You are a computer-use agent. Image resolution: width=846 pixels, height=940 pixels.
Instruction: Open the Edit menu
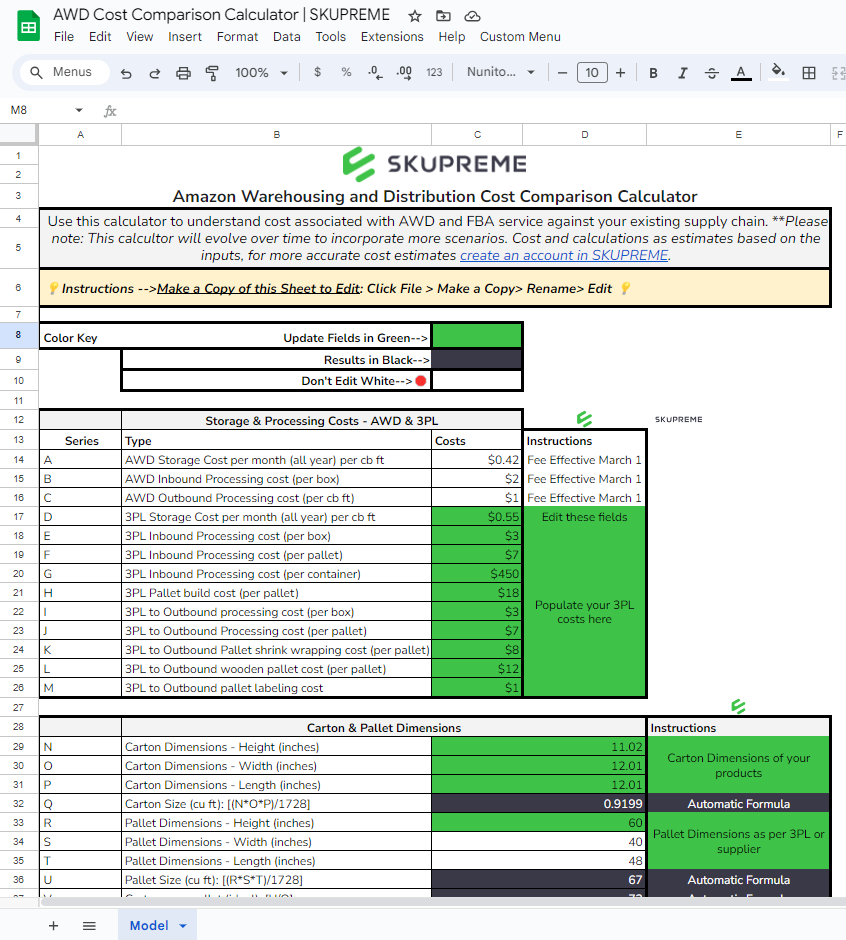[100, 37]
